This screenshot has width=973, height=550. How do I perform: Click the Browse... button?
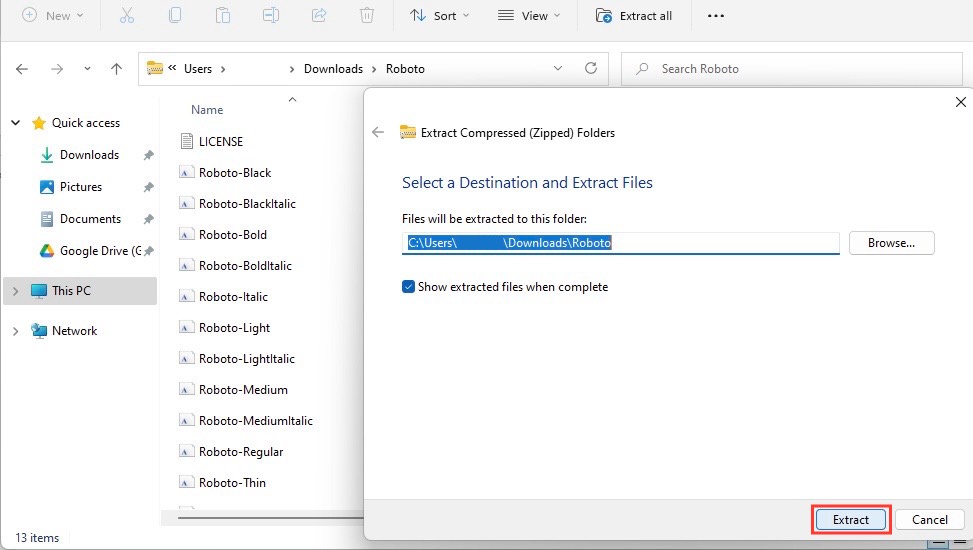tap(891, 243)
